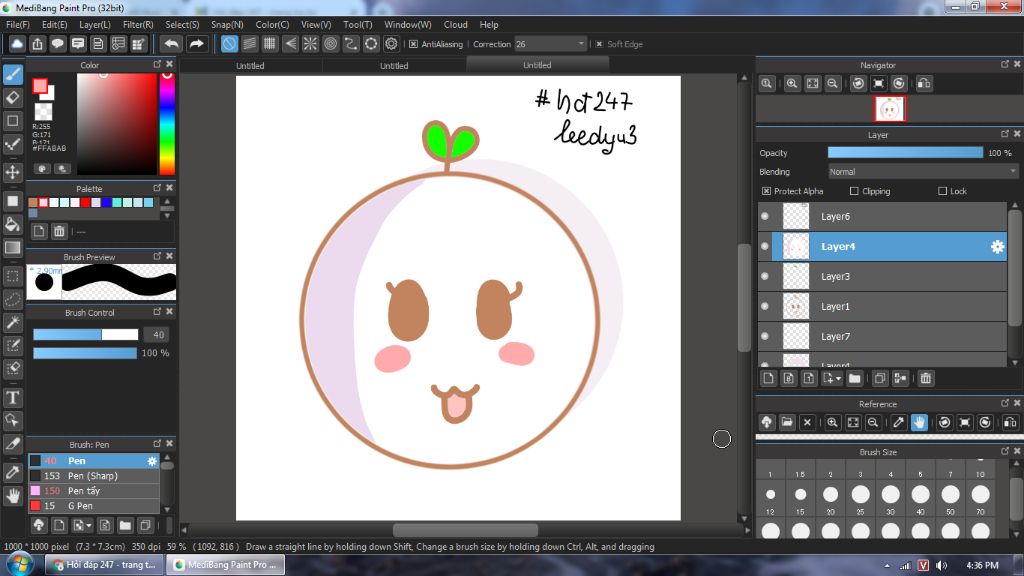Screen dimensions: 1024x576
Task: Select the Eyedropper tool
Action: 13,472
